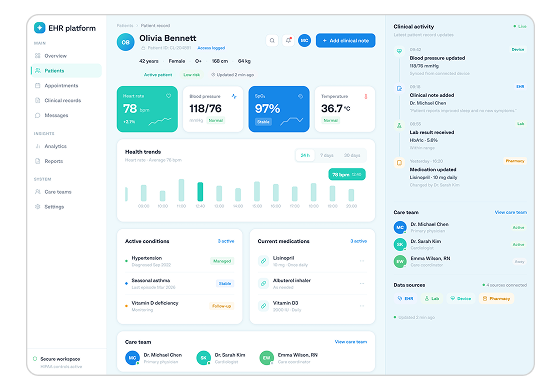Click the thermometer icon on Temperature card
This screenshot has height=390, width=560.
(x=365, y=96)
